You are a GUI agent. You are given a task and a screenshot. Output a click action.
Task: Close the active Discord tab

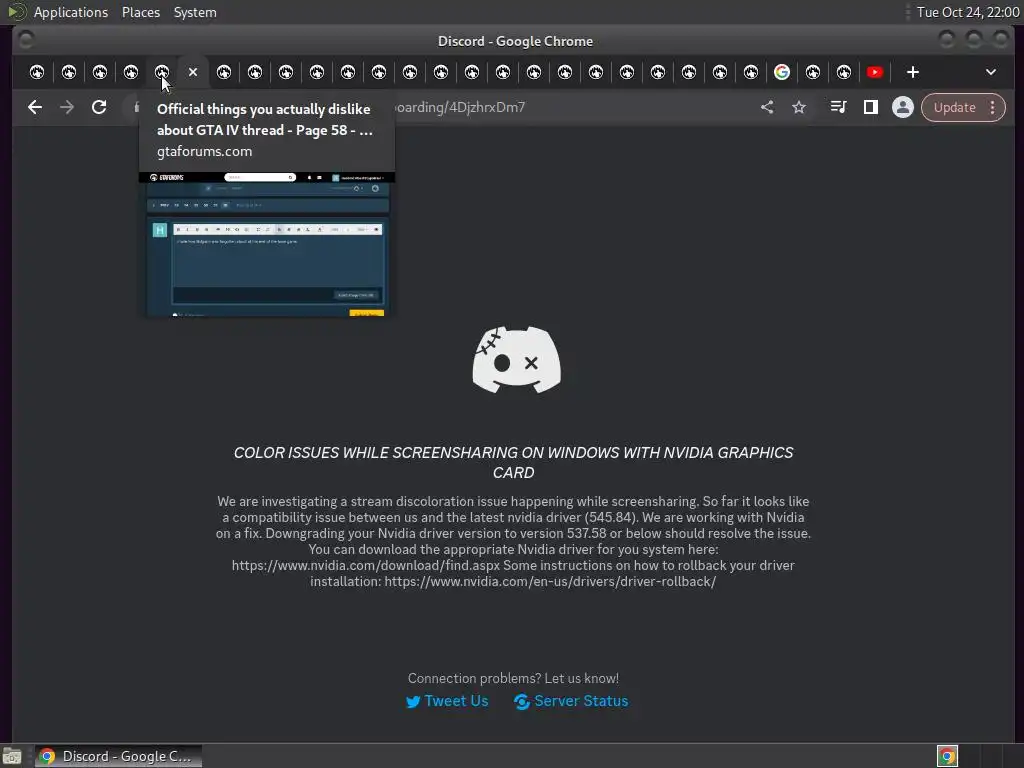[x=193, y=72]
